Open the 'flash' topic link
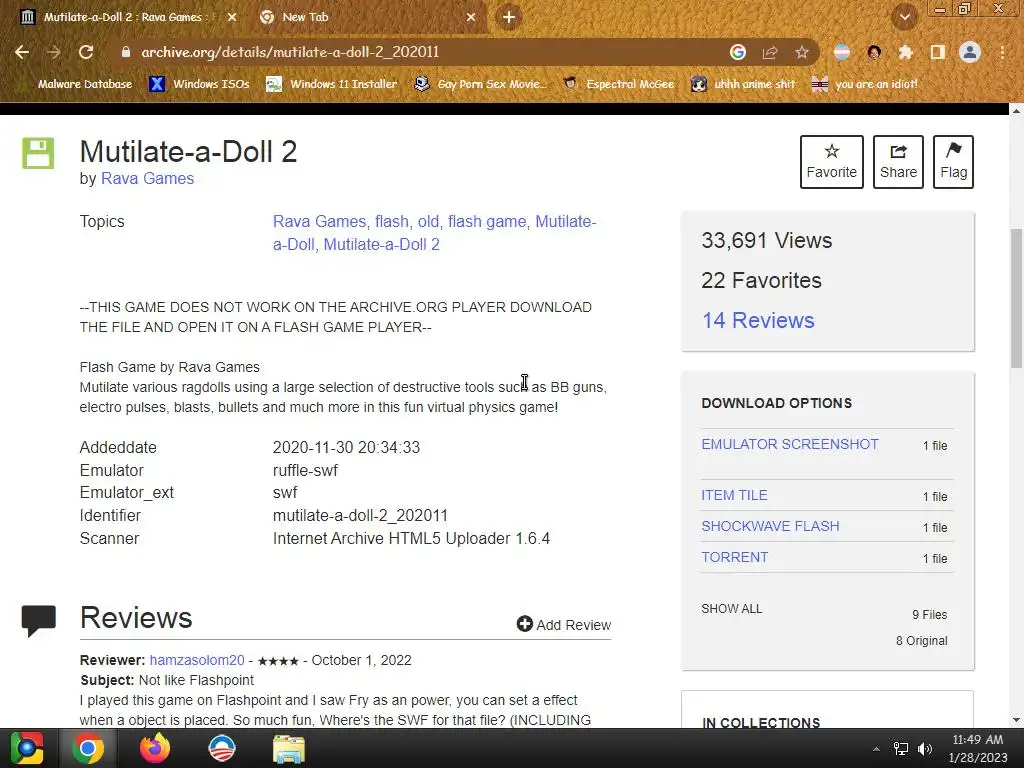The width and height of the screenshot is (1024, 768). click(x=392, y=221)
